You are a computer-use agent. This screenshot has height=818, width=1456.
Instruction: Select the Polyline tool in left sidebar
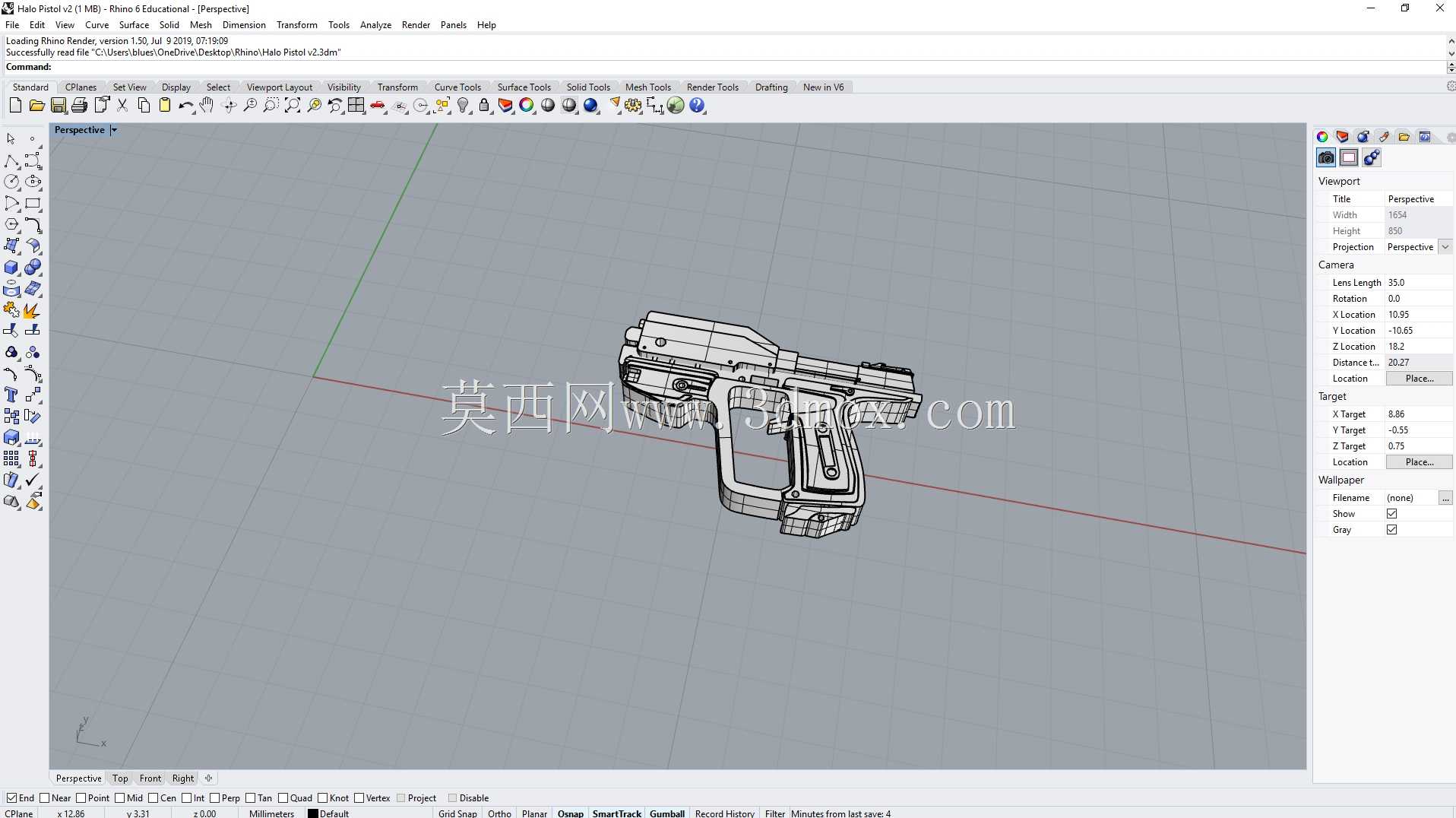[x=11, y=160]
